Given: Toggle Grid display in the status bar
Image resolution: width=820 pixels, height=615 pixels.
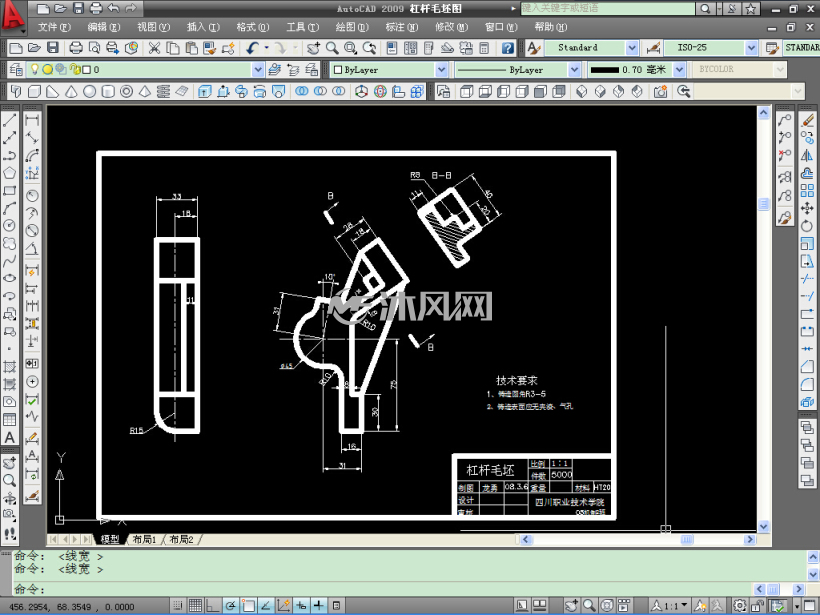Looking at the screenshot, I should click(195, 606).
